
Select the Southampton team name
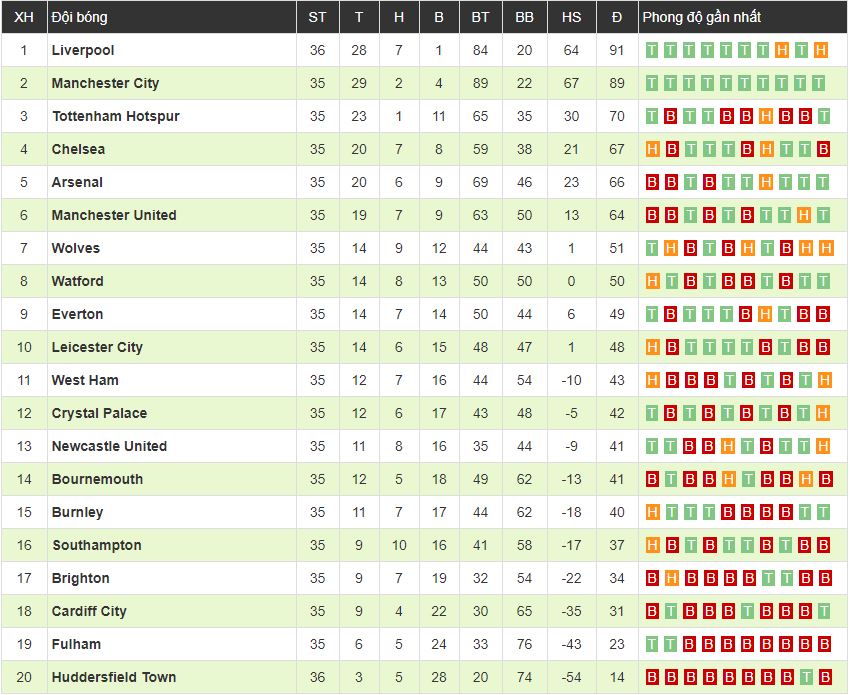point(96,545)
